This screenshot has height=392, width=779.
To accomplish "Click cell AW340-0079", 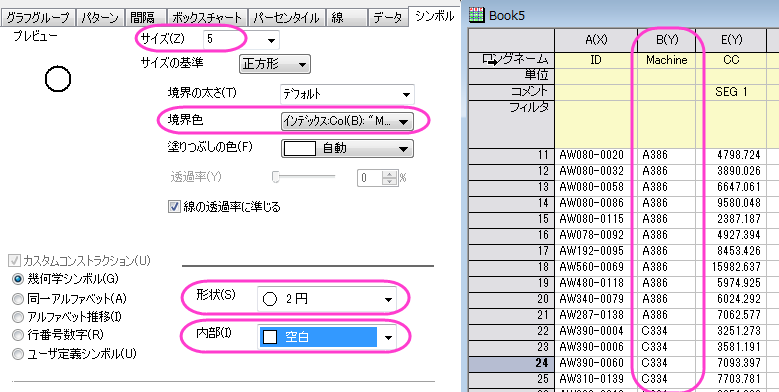I will (x=596, y=299).
